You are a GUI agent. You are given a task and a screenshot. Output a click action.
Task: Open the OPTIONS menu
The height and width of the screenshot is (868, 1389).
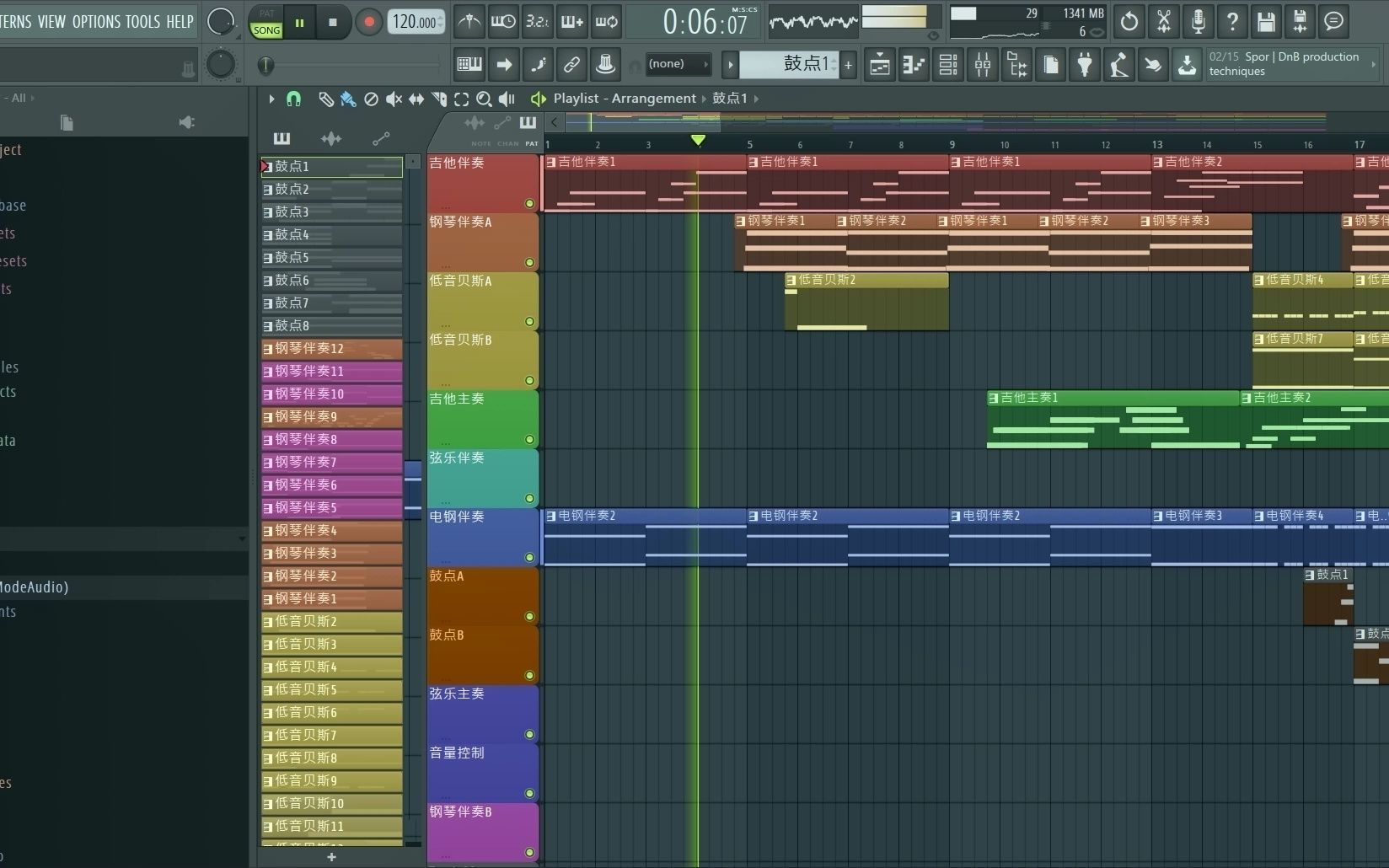coord(96,22)
